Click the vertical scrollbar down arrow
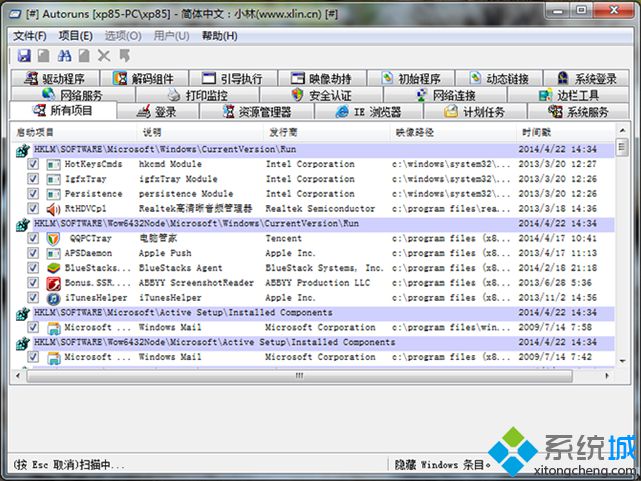This screenshot has height=481, width=641. pos(622,361)
